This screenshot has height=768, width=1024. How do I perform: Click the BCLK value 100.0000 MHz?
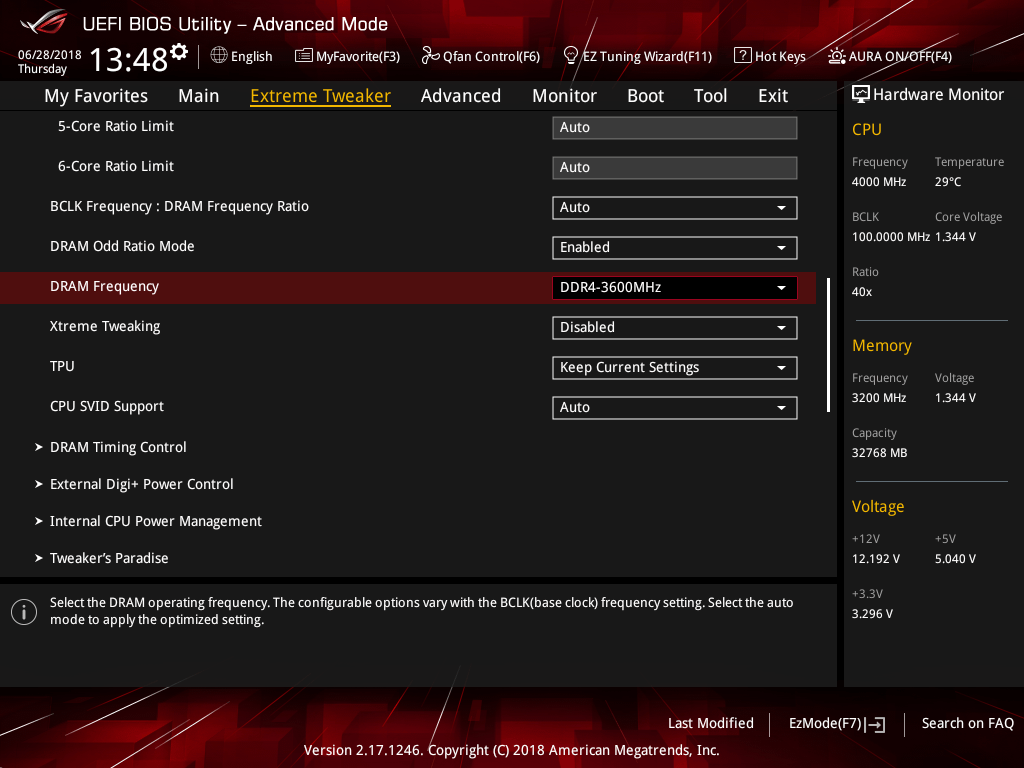click(x=891, y=237)
